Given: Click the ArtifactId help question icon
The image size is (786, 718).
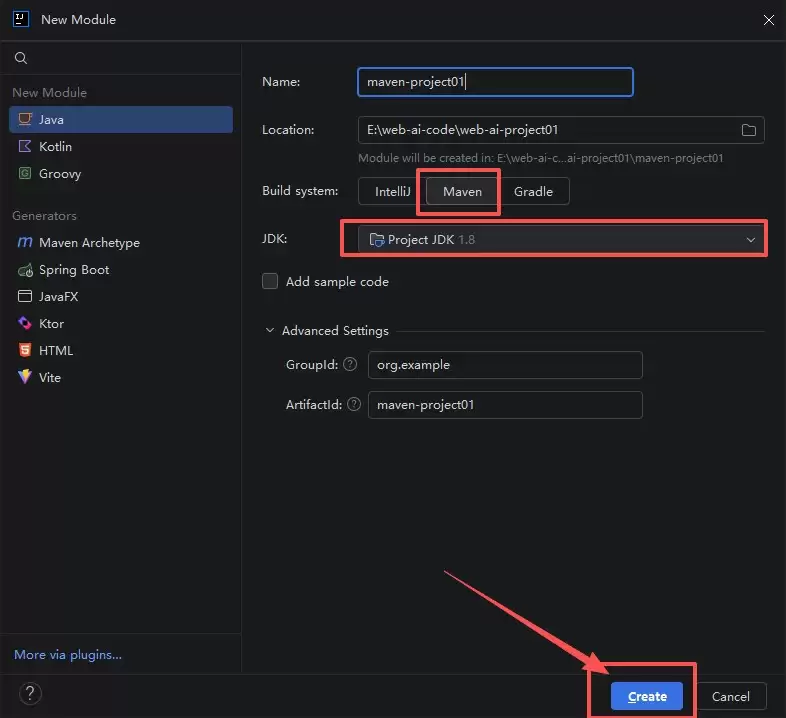Looking at the screenshot, I should point(354,404).
